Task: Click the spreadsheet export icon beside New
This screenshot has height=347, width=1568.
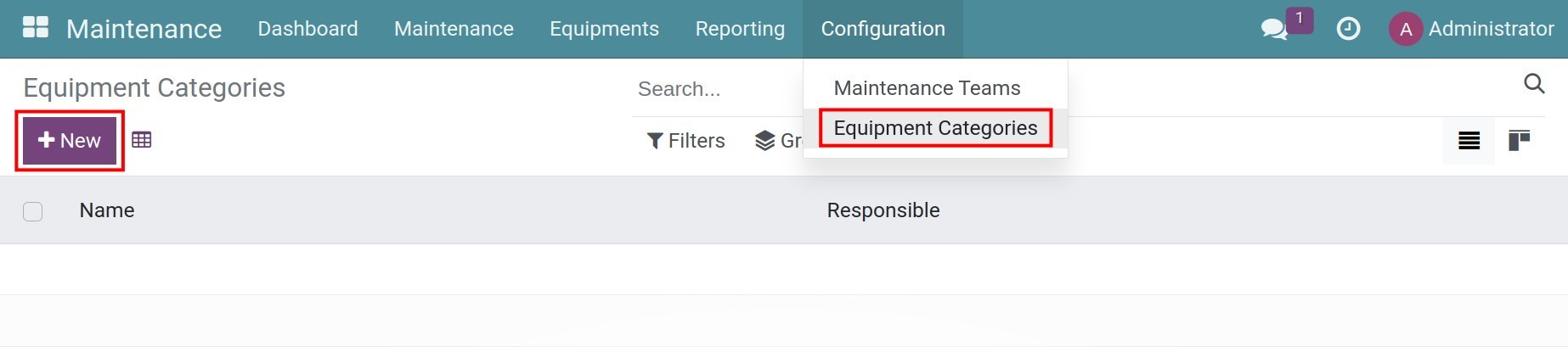Action: (142, 140)
